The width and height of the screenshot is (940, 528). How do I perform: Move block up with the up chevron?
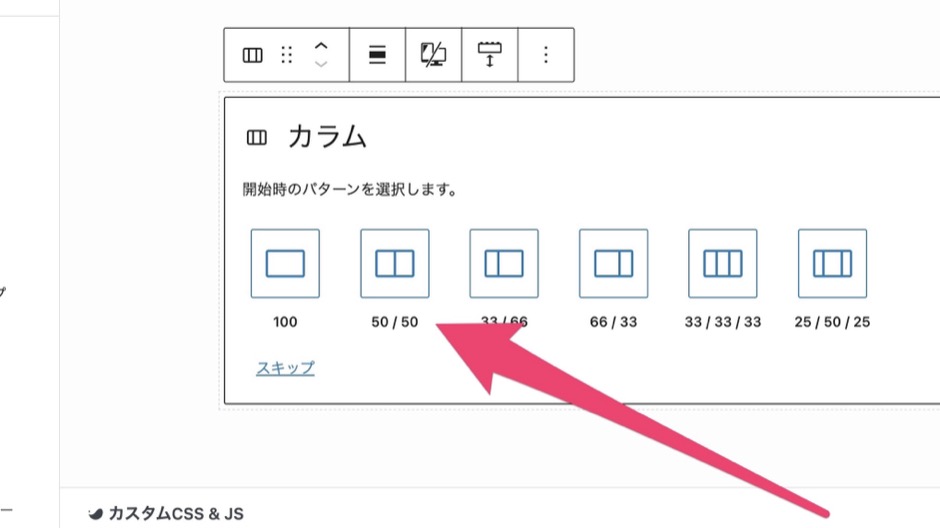pos(321,46)
